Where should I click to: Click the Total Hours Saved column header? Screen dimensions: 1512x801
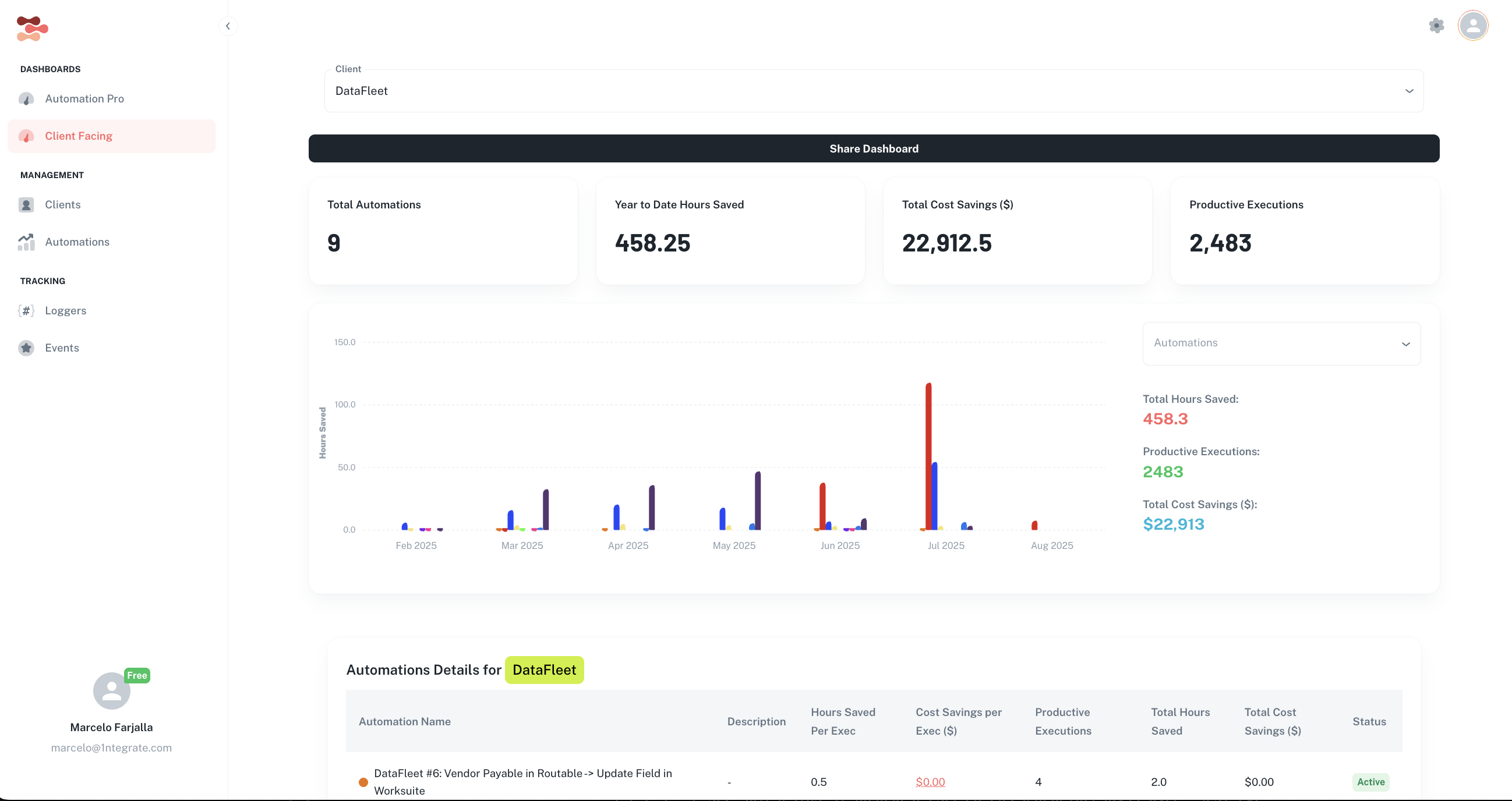[x=1181, y=722]
